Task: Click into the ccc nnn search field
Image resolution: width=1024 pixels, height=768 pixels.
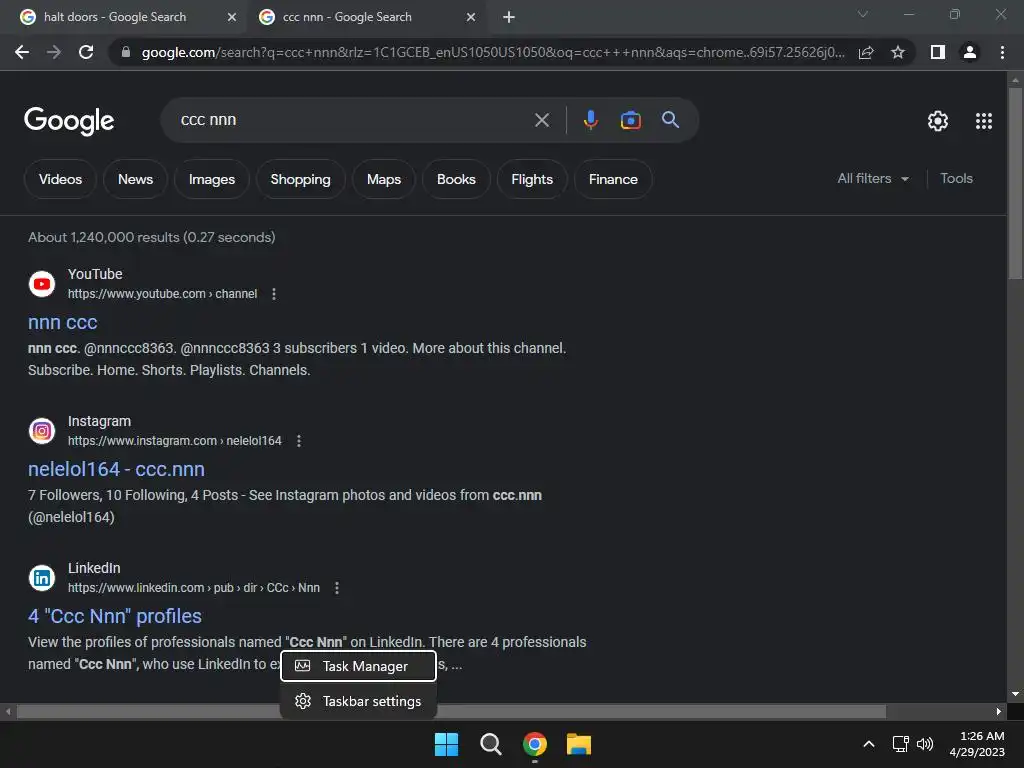Action: pos(353,120)
